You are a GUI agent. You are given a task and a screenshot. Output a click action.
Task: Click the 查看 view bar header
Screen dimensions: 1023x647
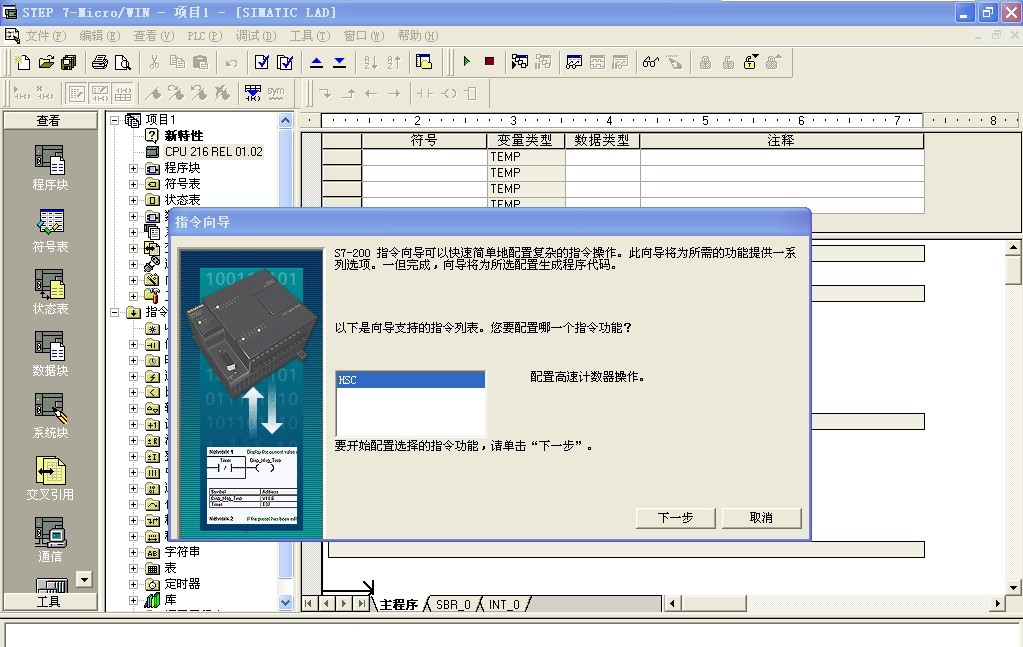tap(50, 121)
